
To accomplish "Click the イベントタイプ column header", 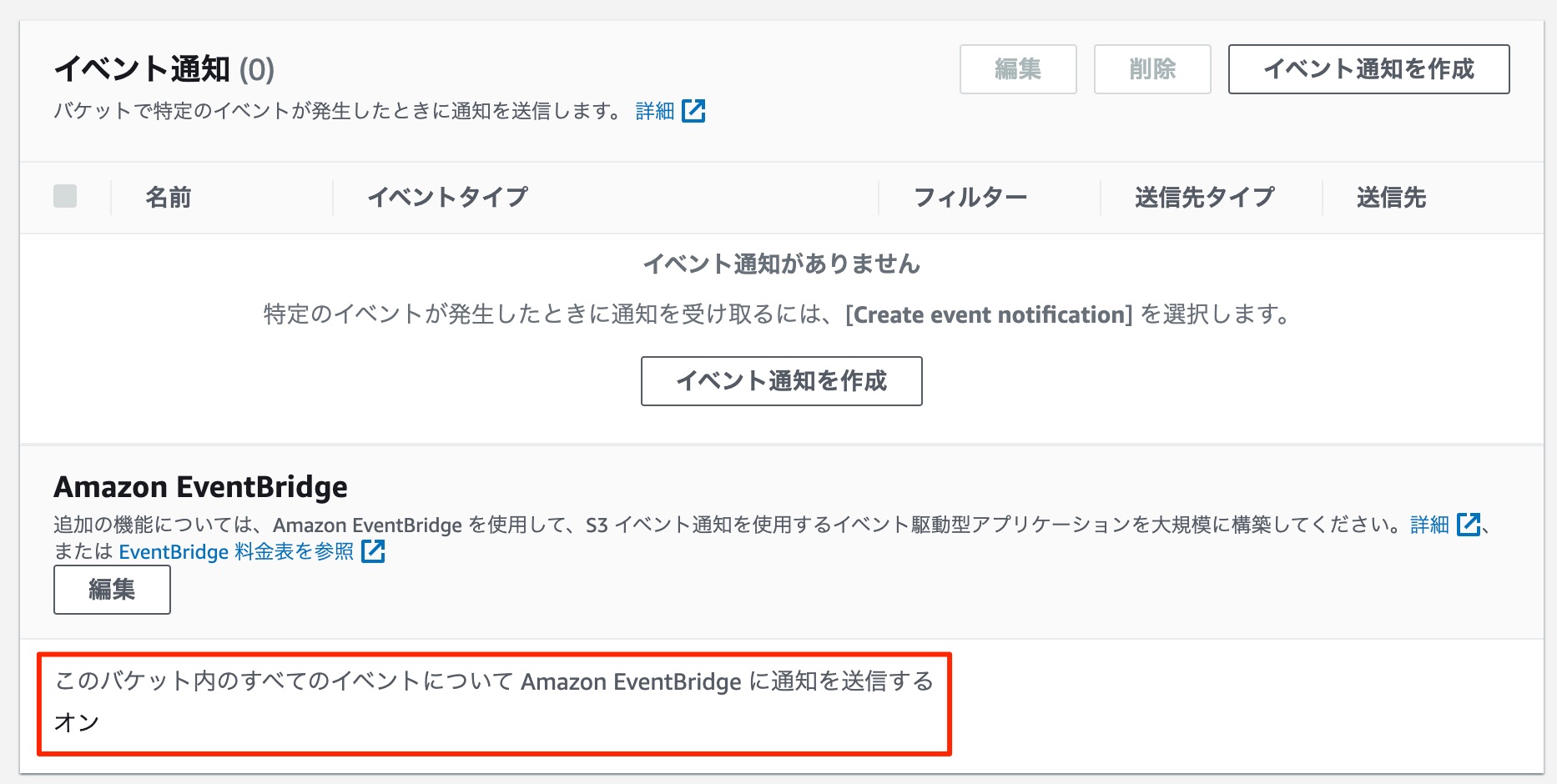I will click(448, 197).
